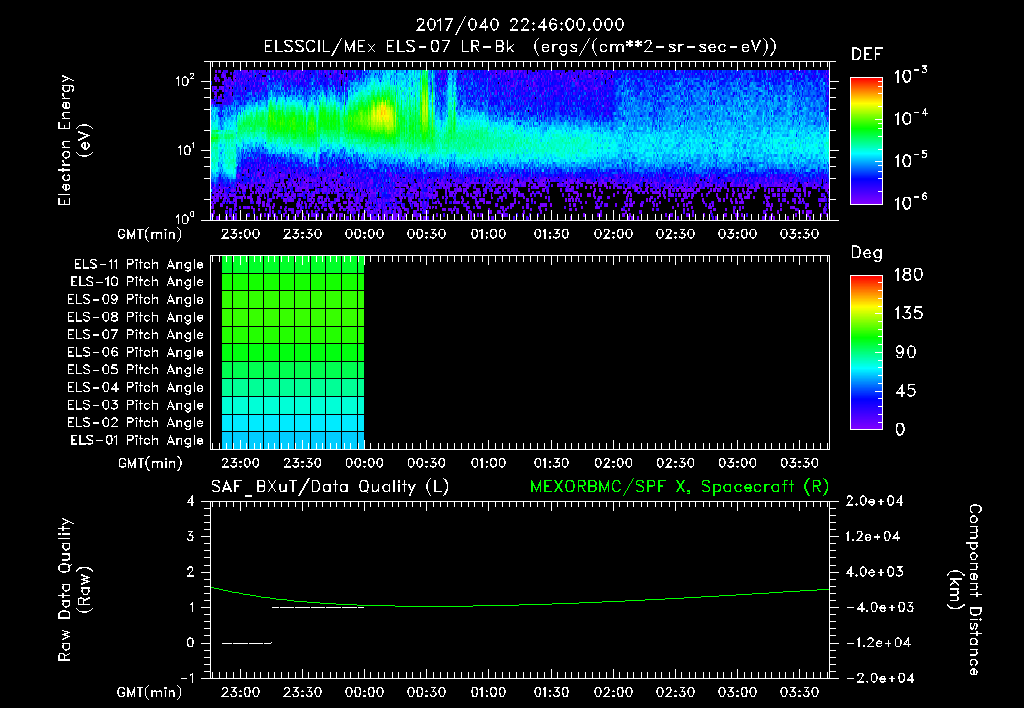Pick the ELS-05 Pitch Angle label

pyautogui.click(x=136, y=370)
